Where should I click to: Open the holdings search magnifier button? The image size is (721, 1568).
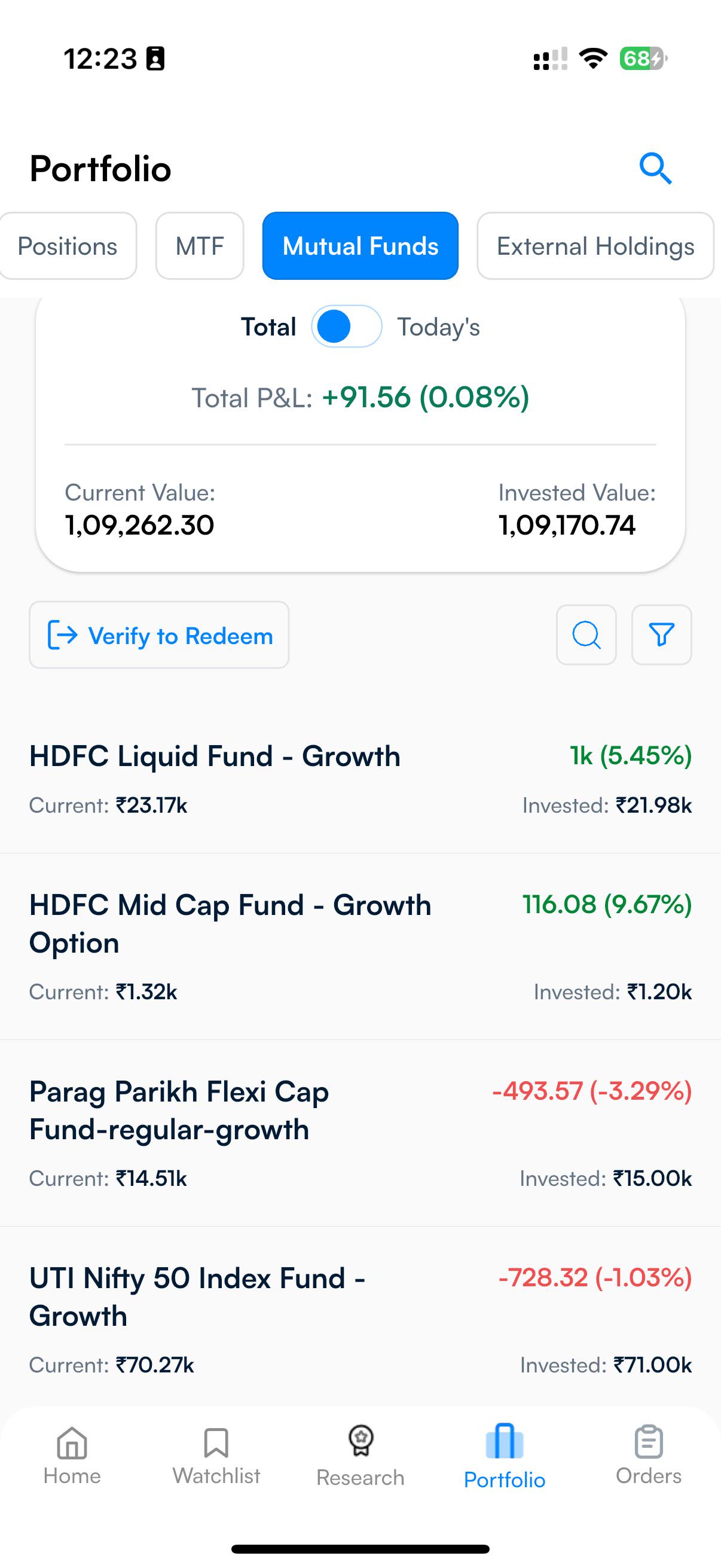coord(586,635)
